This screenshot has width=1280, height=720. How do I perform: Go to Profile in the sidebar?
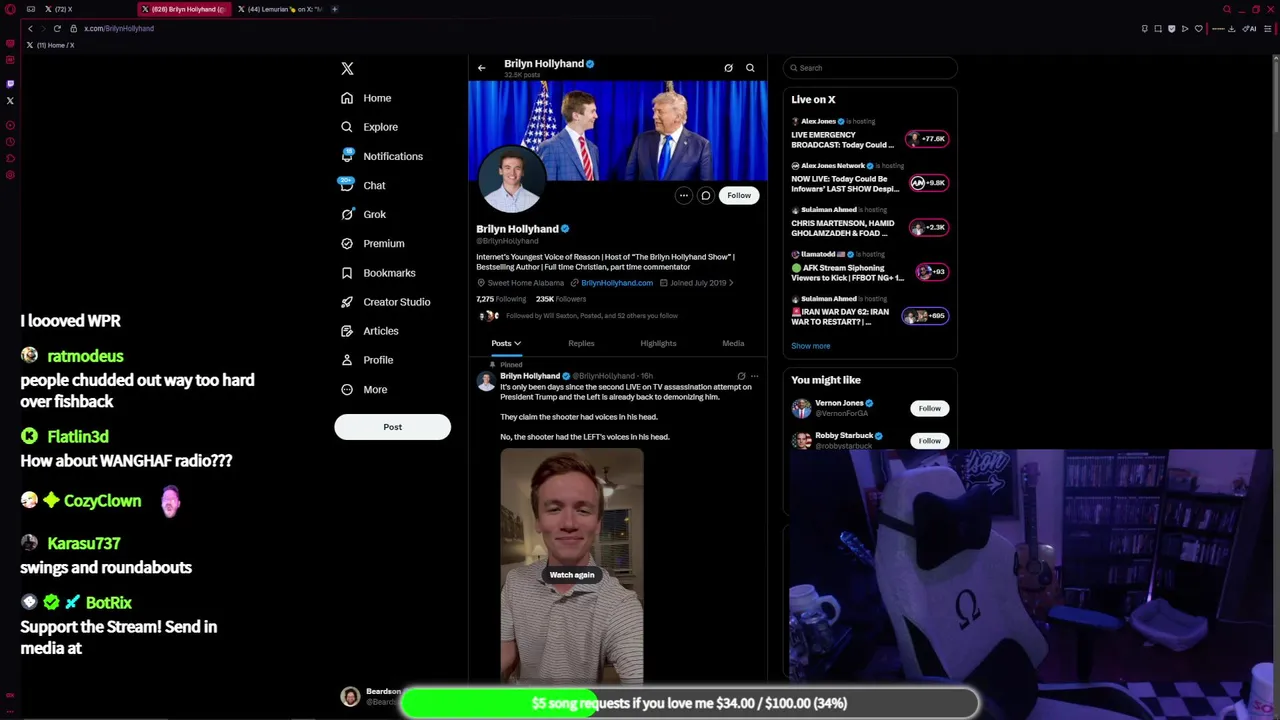pos(367,359)
